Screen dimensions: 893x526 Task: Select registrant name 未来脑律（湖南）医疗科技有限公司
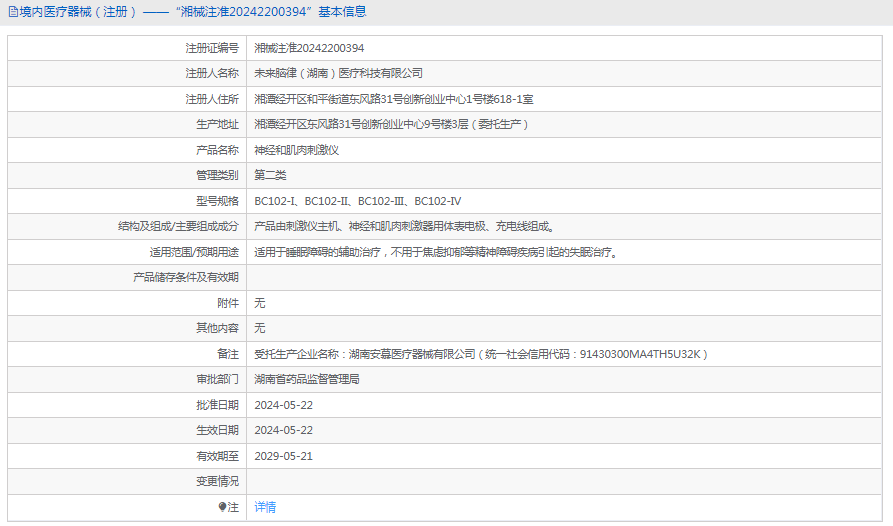click(x=338, y=73)
